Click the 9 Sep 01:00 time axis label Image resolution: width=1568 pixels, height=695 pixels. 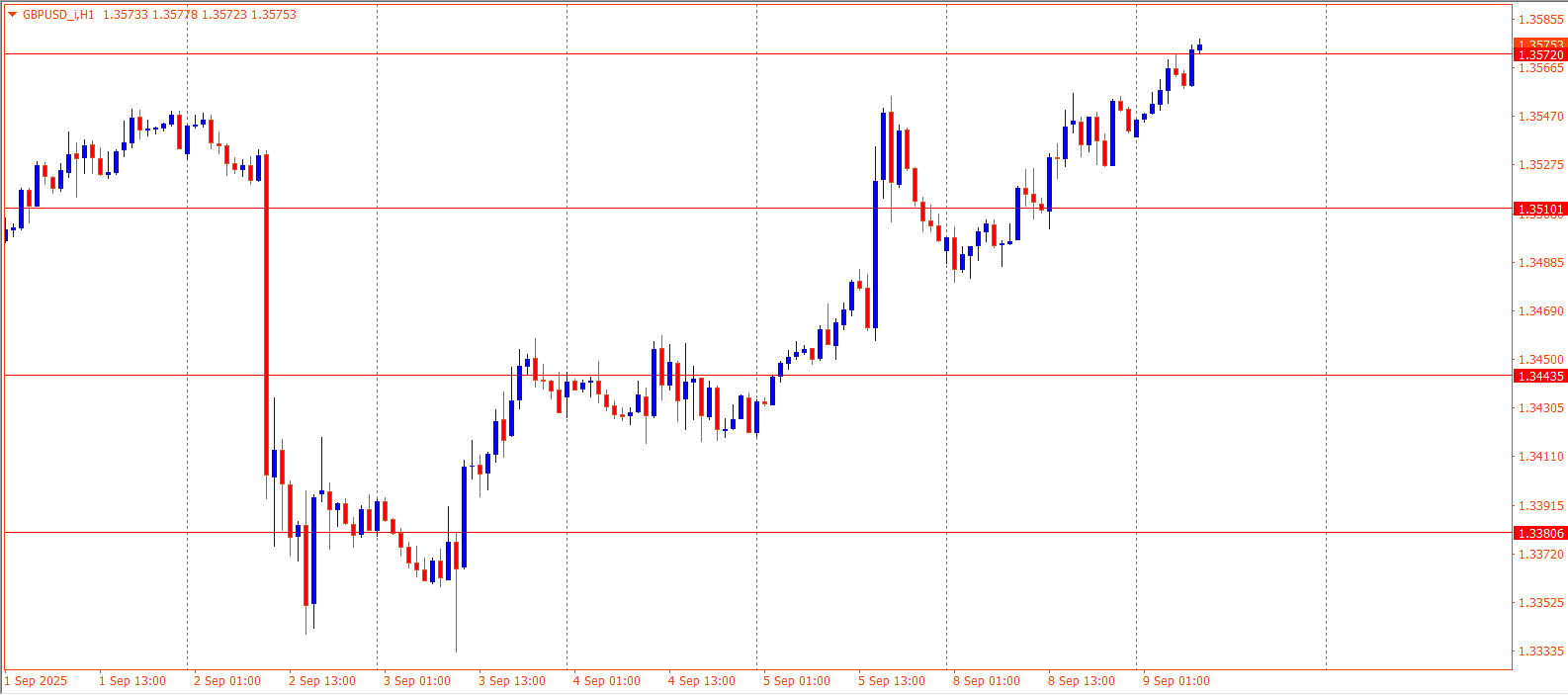(1176, 681)
